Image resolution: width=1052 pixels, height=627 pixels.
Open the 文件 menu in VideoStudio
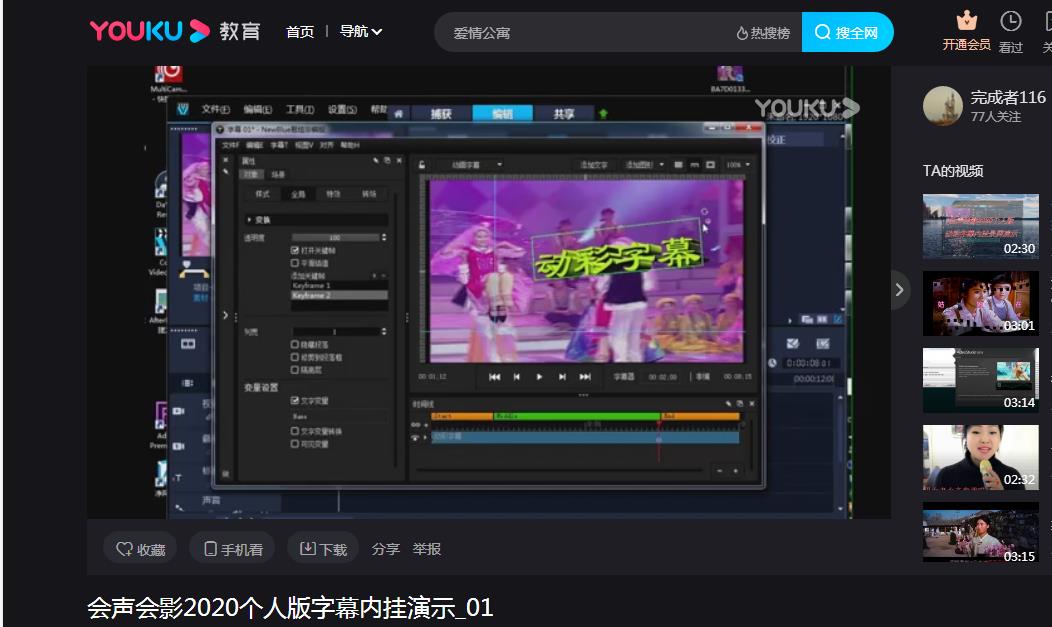215,109
